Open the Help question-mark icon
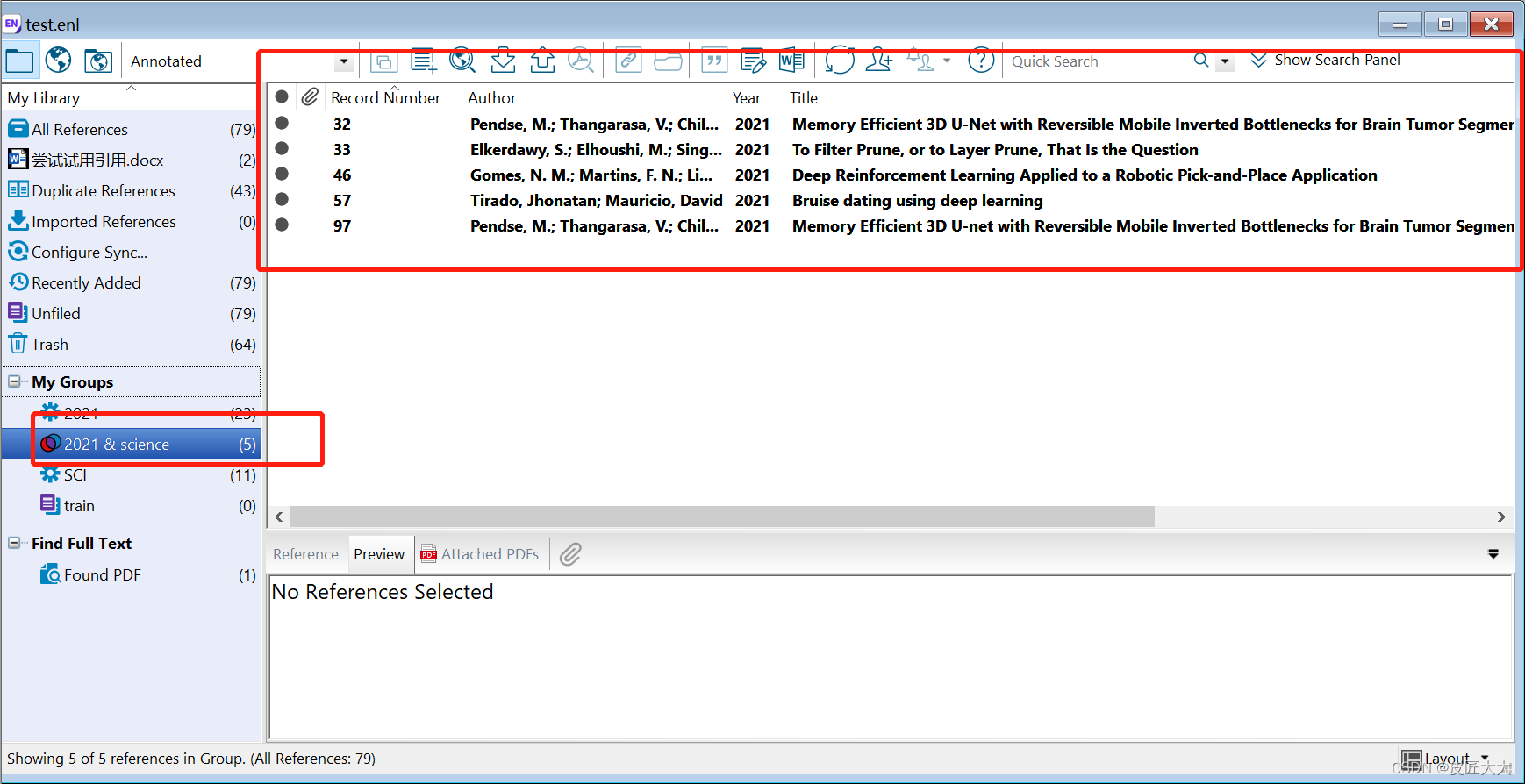The image size is (1525, 784). click(x=981, y=61)
